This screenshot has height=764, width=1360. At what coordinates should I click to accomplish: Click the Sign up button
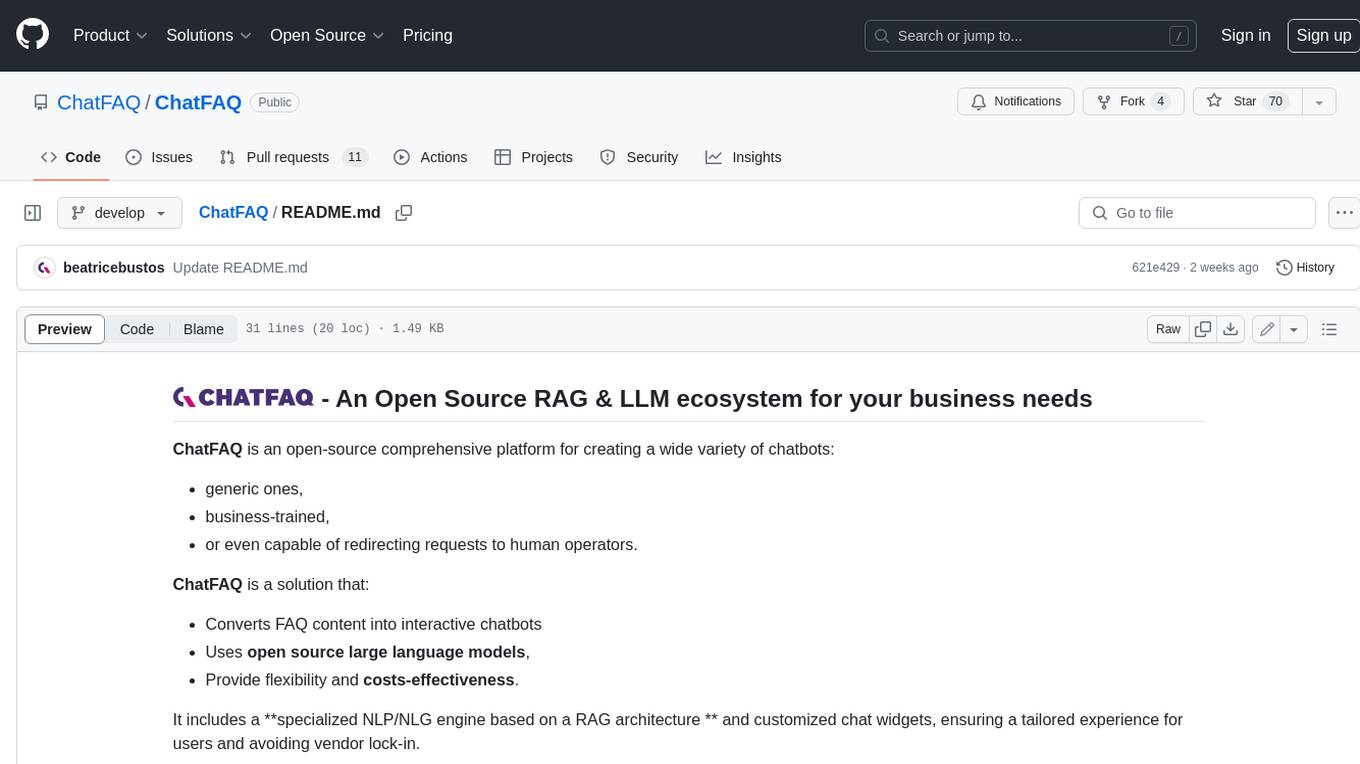tap(1323, 35)
